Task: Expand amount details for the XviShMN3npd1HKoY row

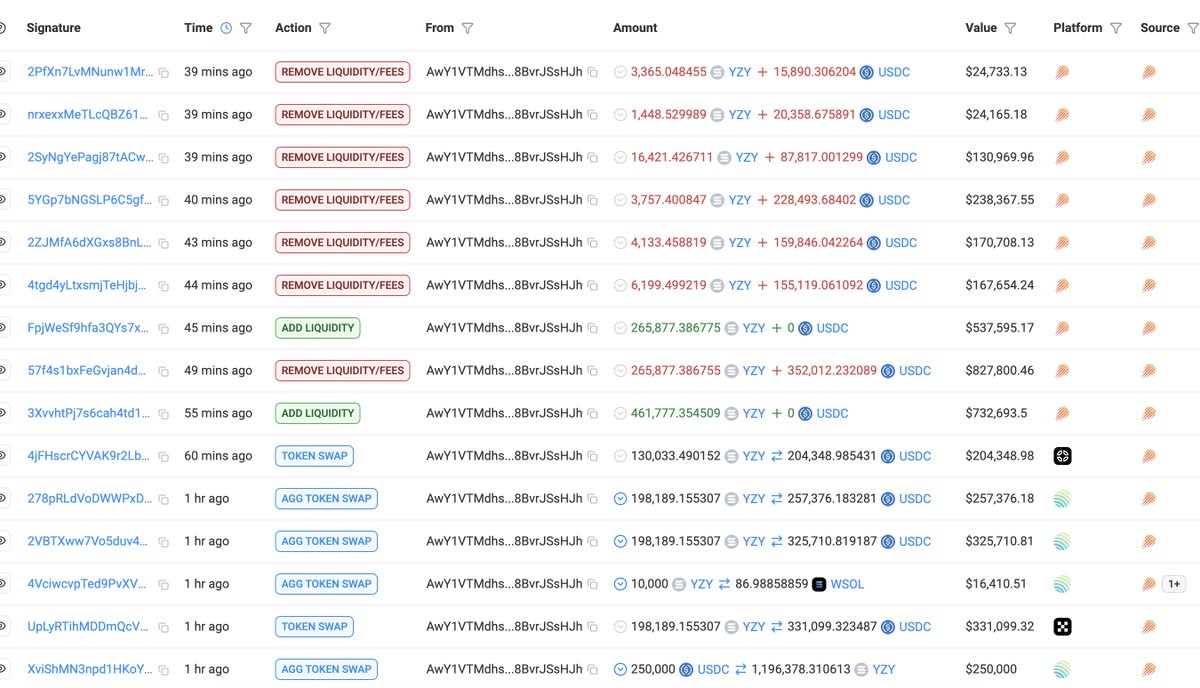Action: (x=620, y=669)
